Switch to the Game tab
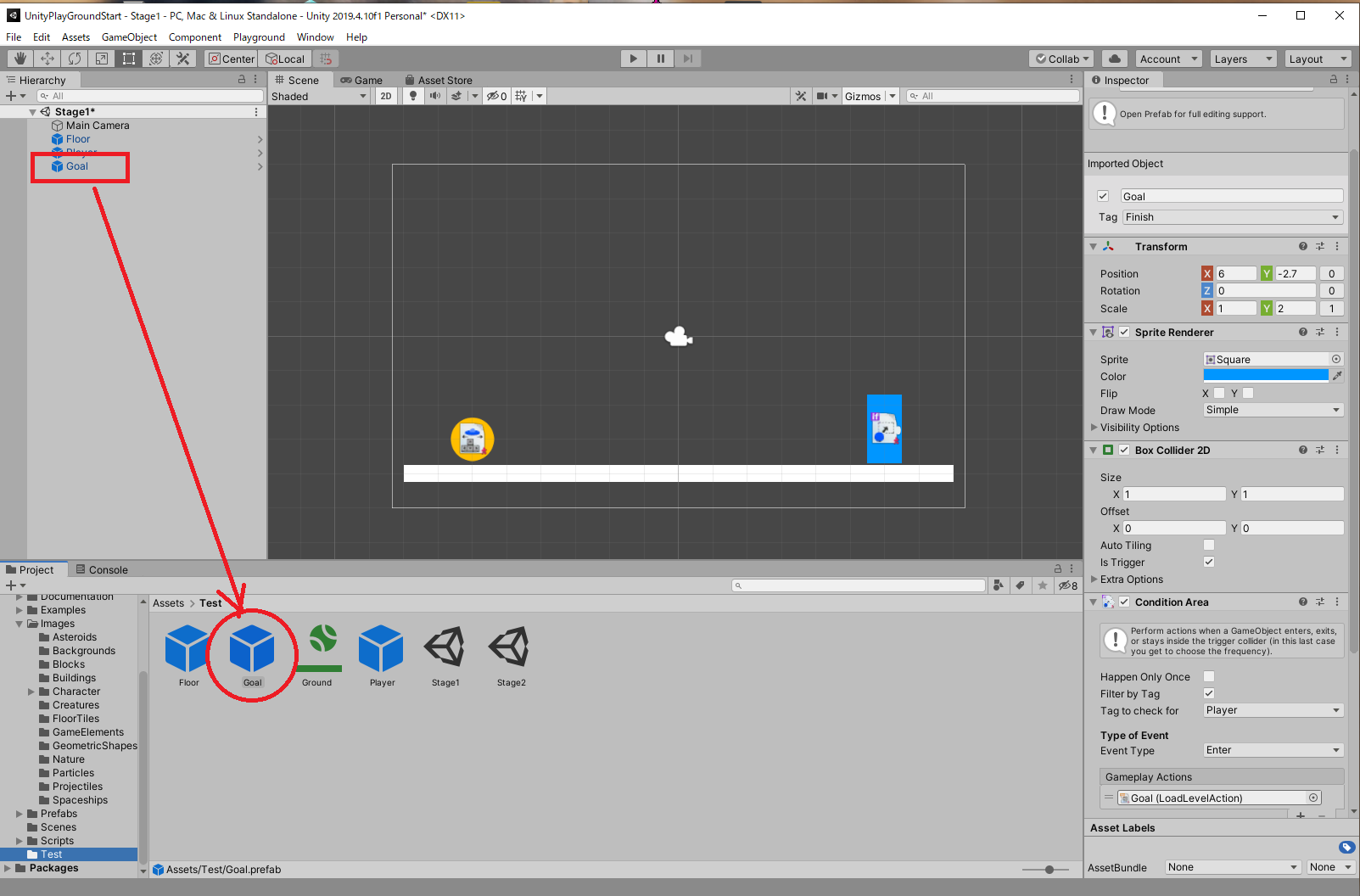This screenshot has width=1360, height=896. (361, 81)
